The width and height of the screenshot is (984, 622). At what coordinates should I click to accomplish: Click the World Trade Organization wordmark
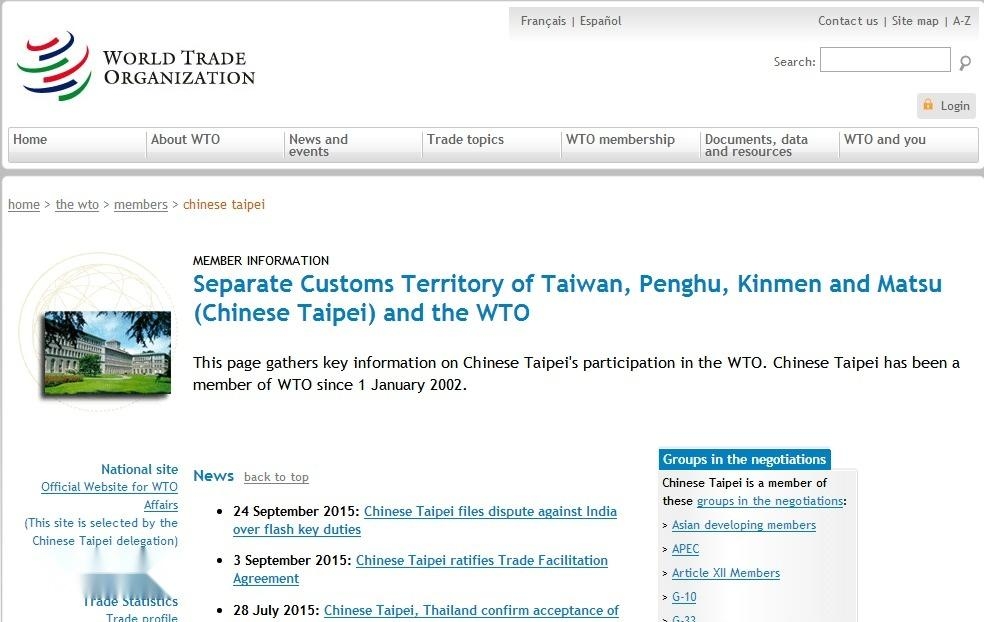[x=179, y=67]
